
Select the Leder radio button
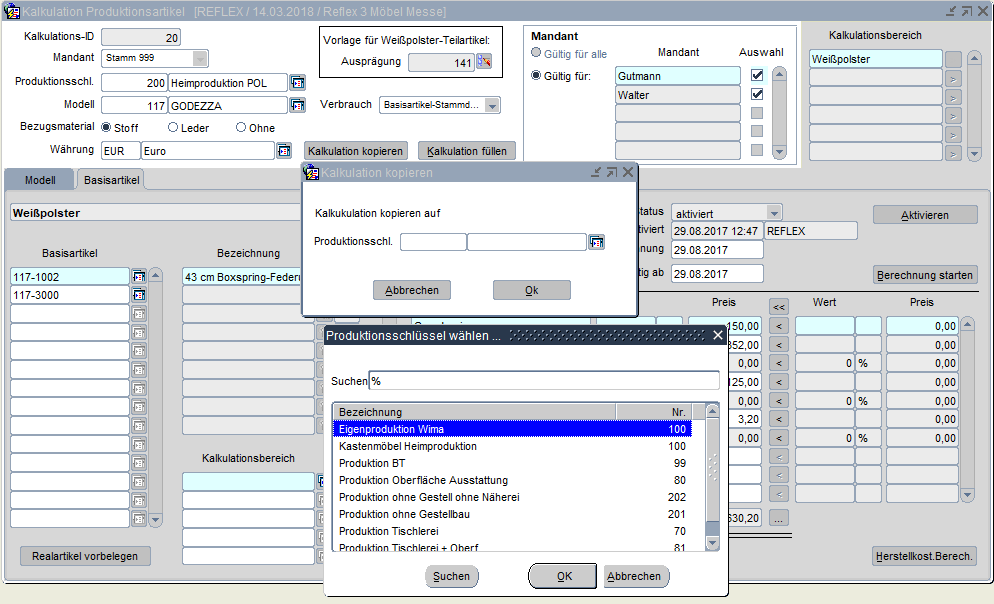tap(173, 128)
